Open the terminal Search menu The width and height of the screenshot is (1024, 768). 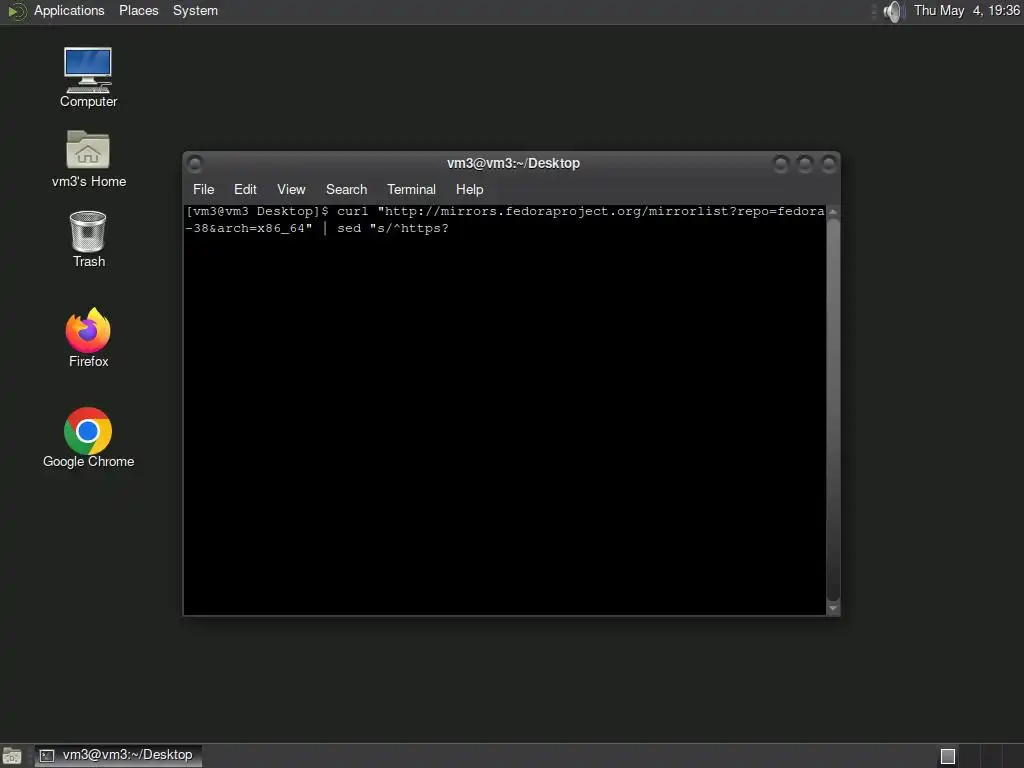pyautogui.click(x=346, y=189)
